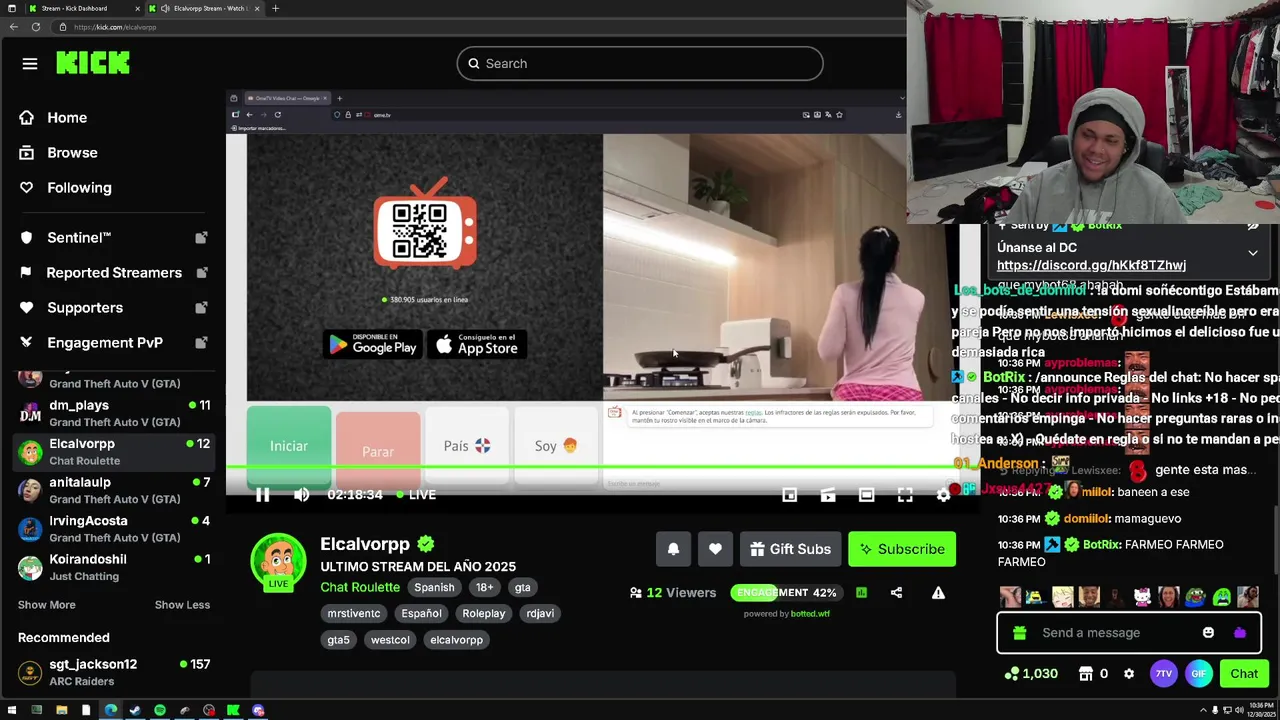Open channel points balance 1,030

(1031, 674)
